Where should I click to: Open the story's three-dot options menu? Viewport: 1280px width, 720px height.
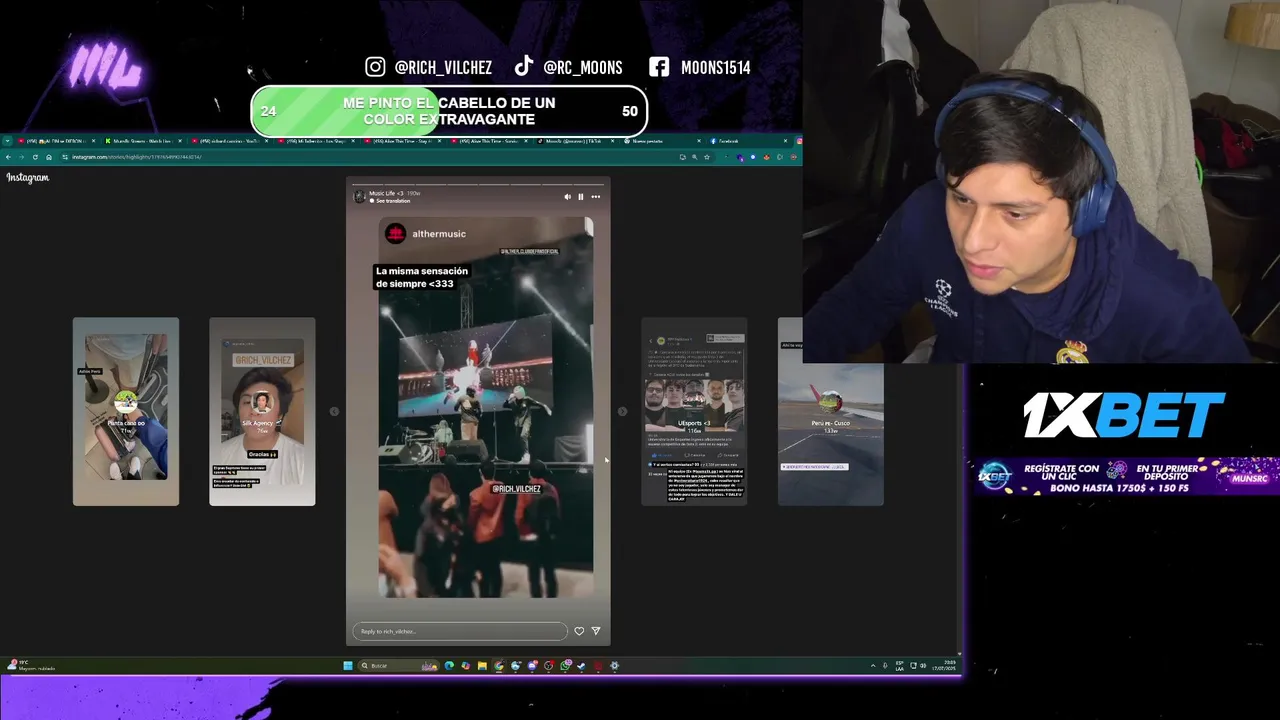[595, 197]
